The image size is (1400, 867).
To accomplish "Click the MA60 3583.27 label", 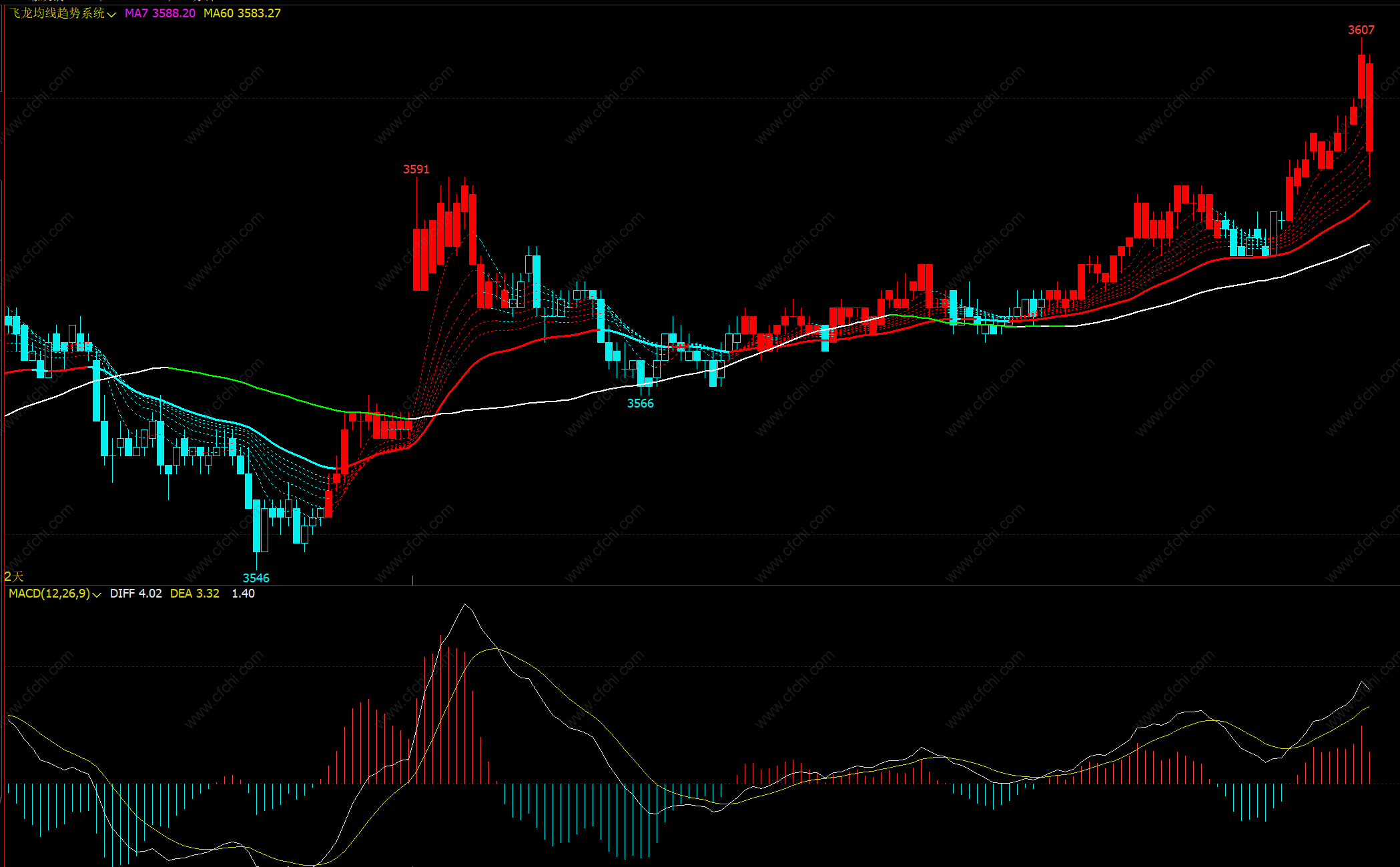I will click(x=242, y=13).
